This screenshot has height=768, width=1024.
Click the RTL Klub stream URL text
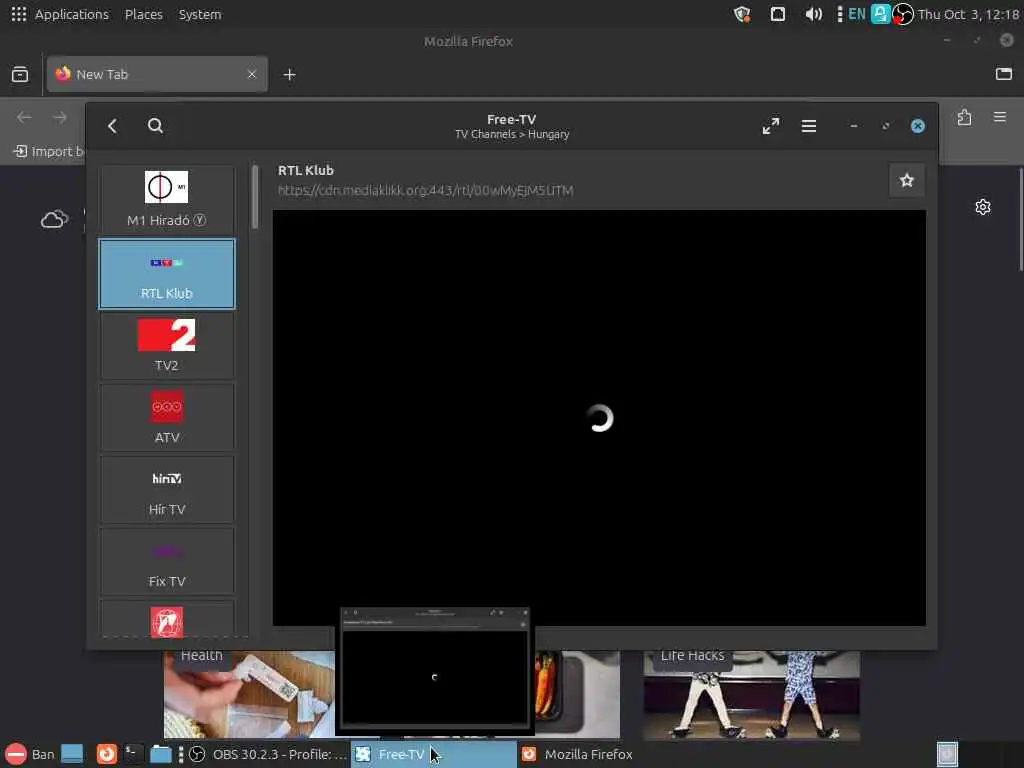(x=425, y=191)
